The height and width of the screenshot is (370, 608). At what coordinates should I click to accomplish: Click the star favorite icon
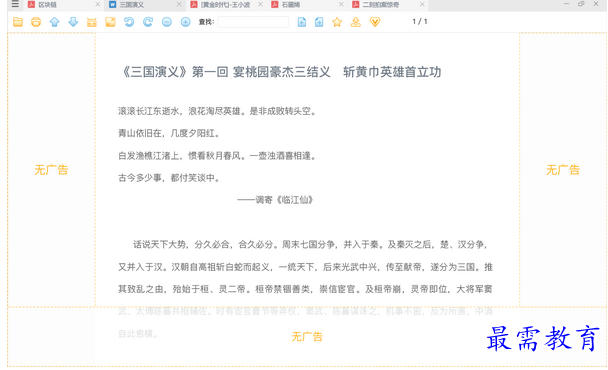click(x=337, y=22)
